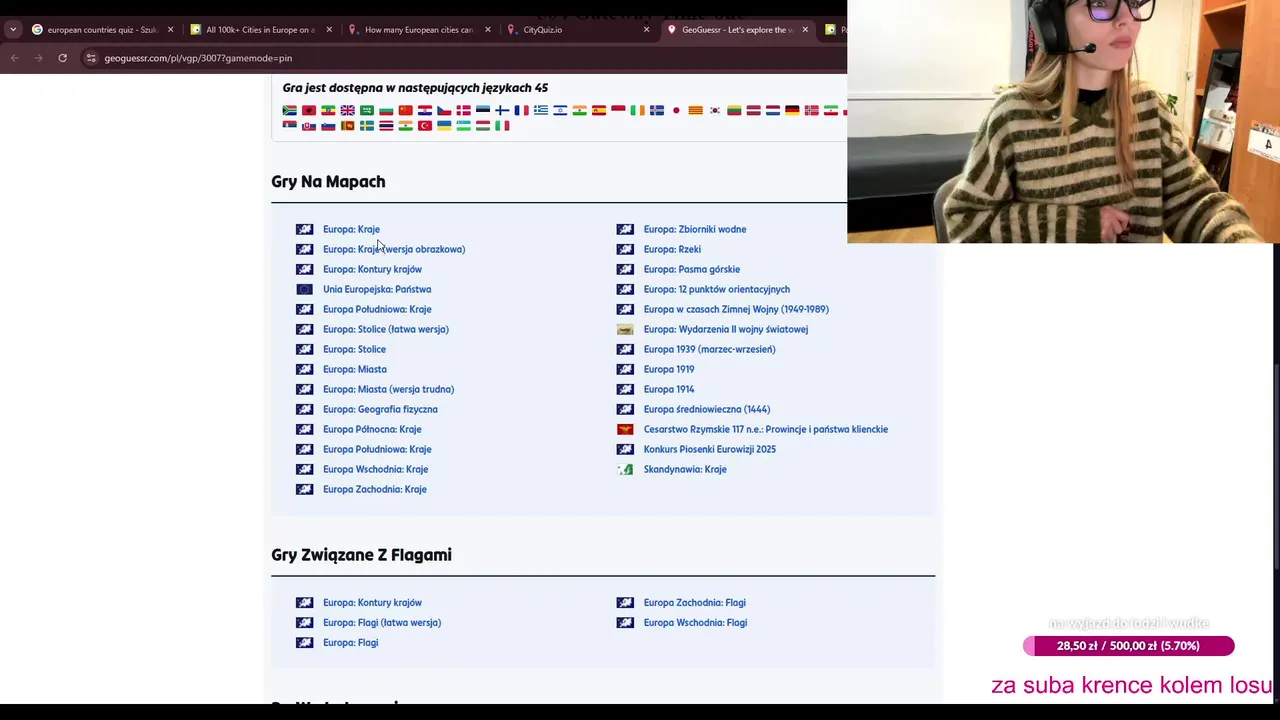The image size is (1280, 720).
Task: Open Konkurs Piosenki Eurowizji 2025
Action: [710, 449]
